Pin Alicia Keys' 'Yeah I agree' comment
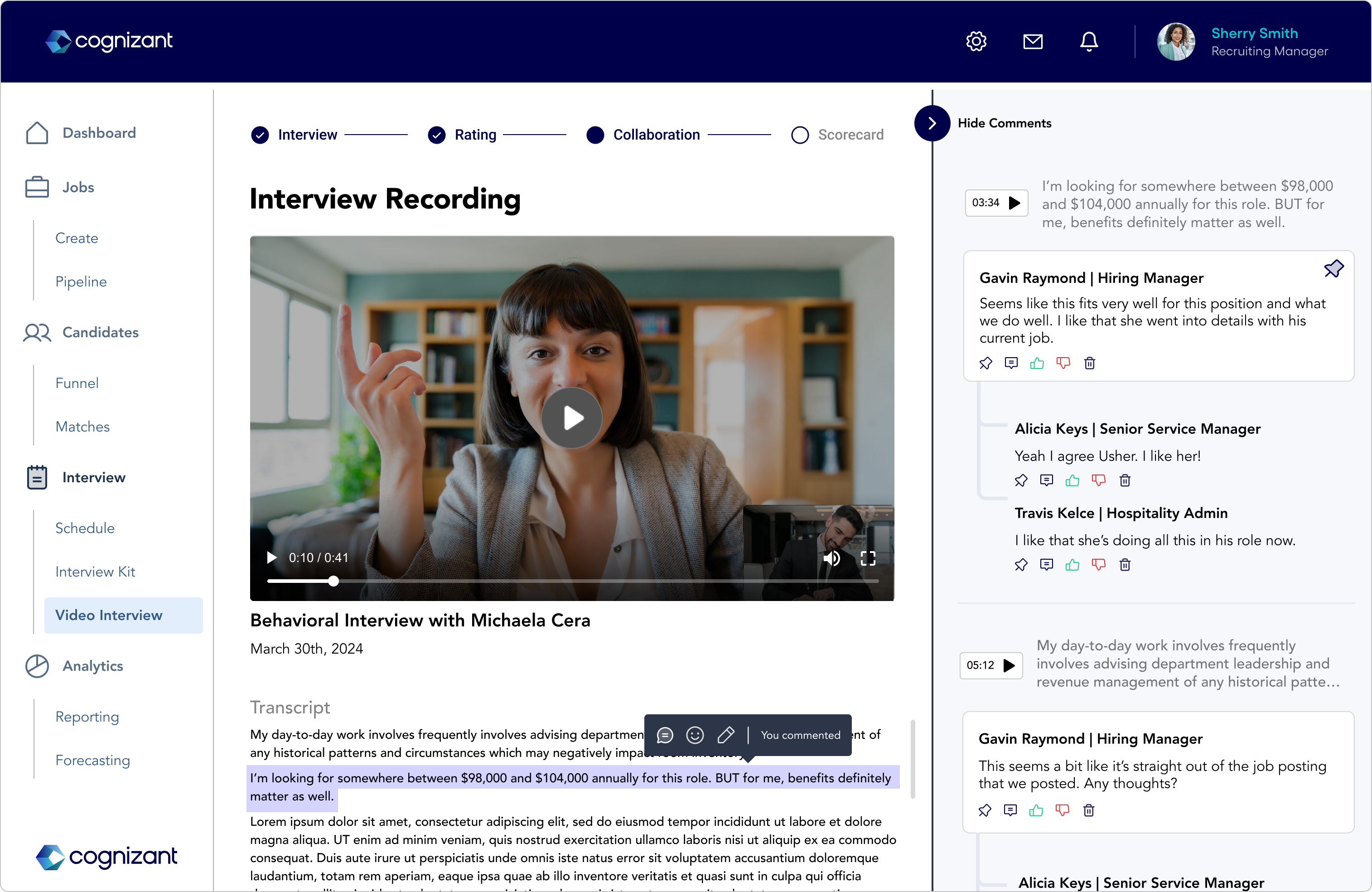 (1021, 480)
